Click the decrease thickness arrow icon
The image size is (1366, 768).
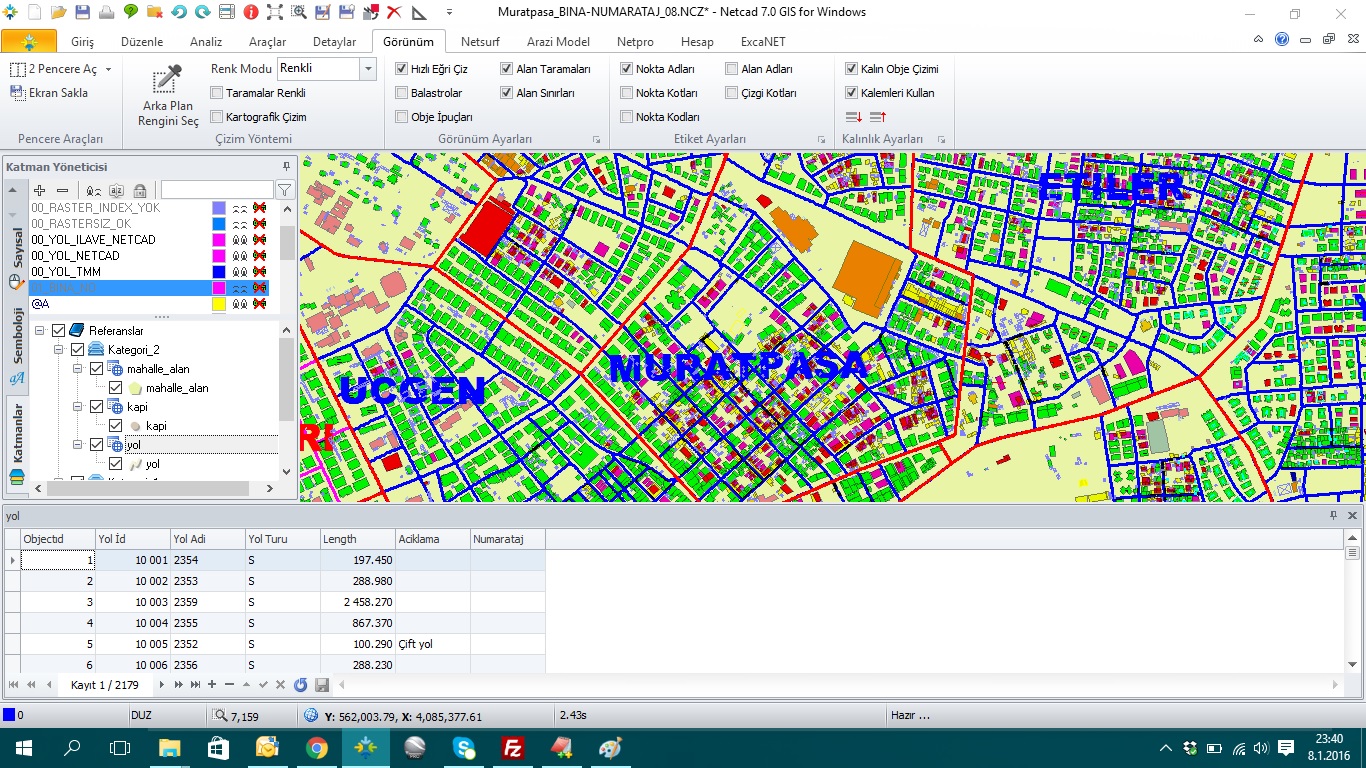pos(854,117)
